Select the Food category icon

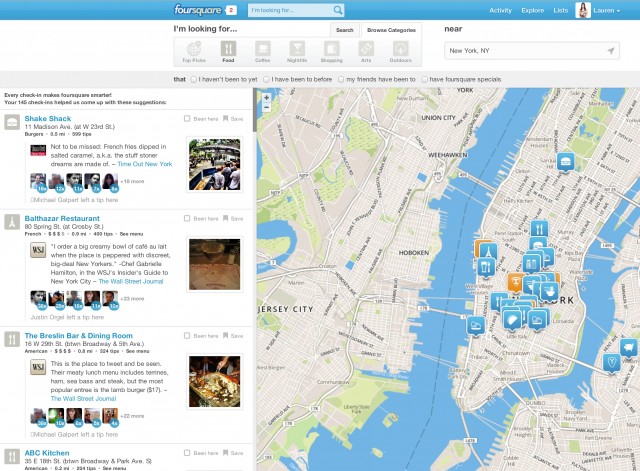tap(228, 52)
